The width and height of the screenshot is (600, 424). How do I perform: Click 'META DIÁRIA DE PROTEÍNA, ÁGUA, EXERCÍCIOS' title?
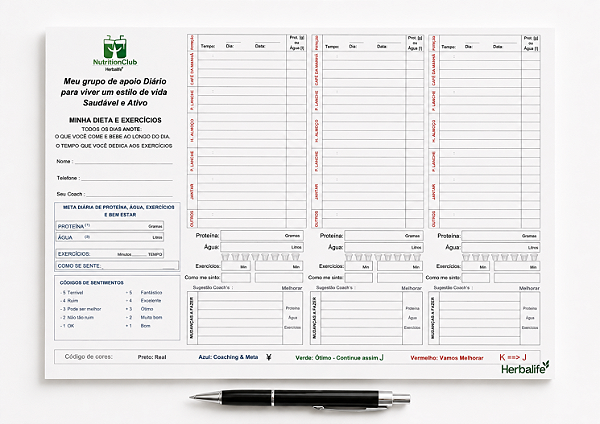click(x=119, y=207)
